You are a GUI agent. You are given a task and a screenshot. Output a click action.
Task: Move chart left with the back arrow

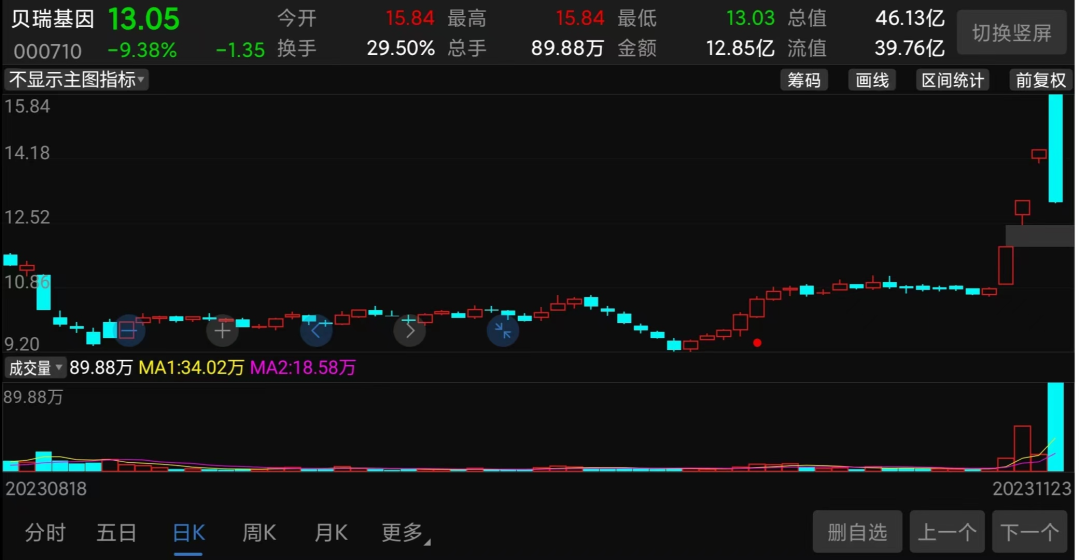[x=316, y=331]
